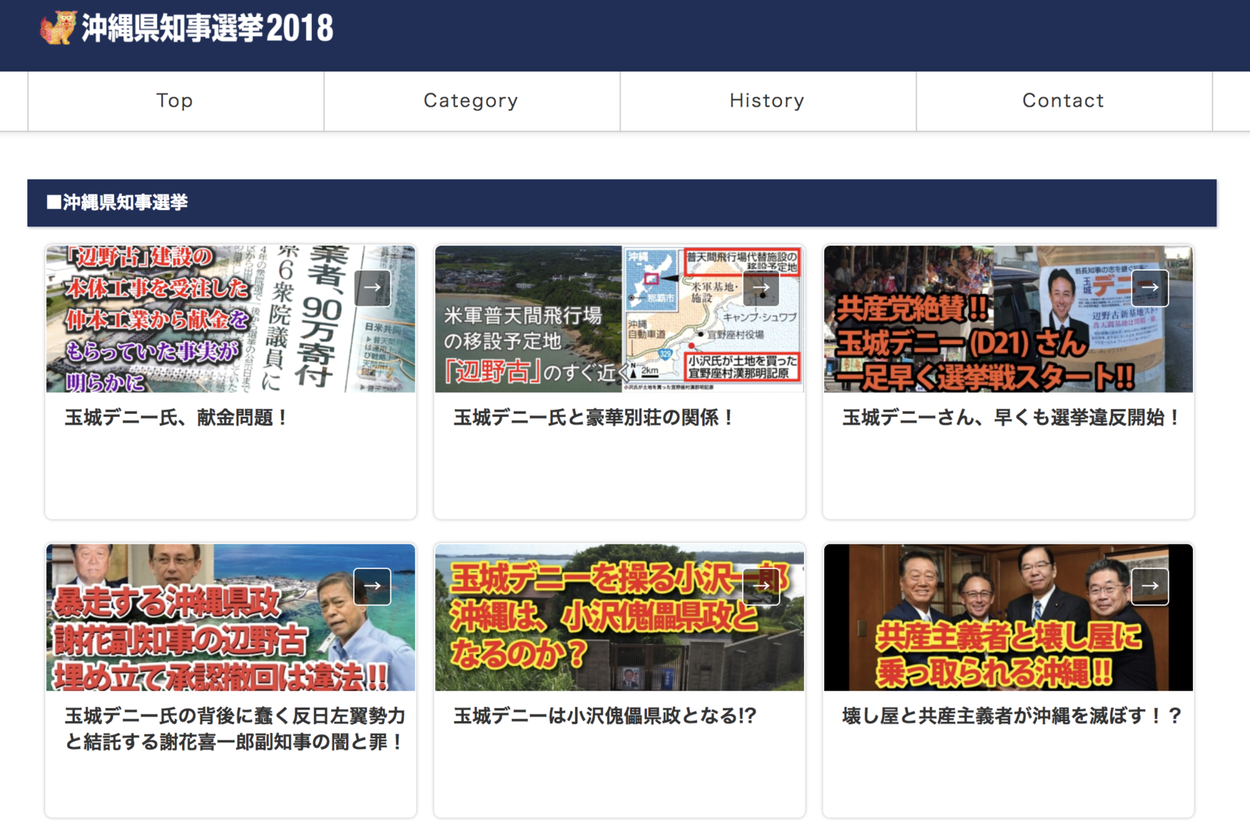Click arrow icon on 謝花副知事 article thumbnail
The width and height of the screenshot is (1250, 830).
(372, 586)
